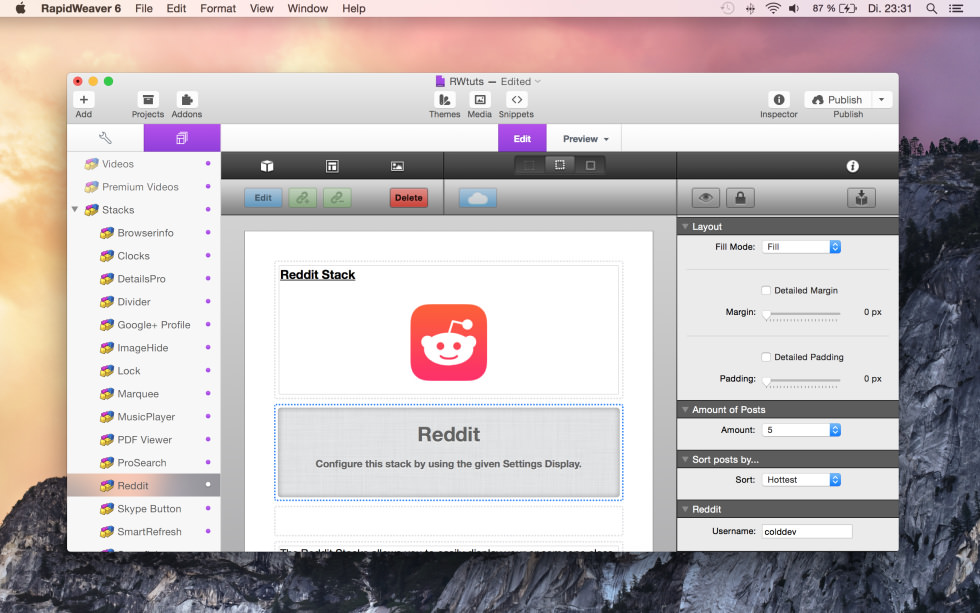
Task: Toggle the lock stack button
Action: click(740, 198)
